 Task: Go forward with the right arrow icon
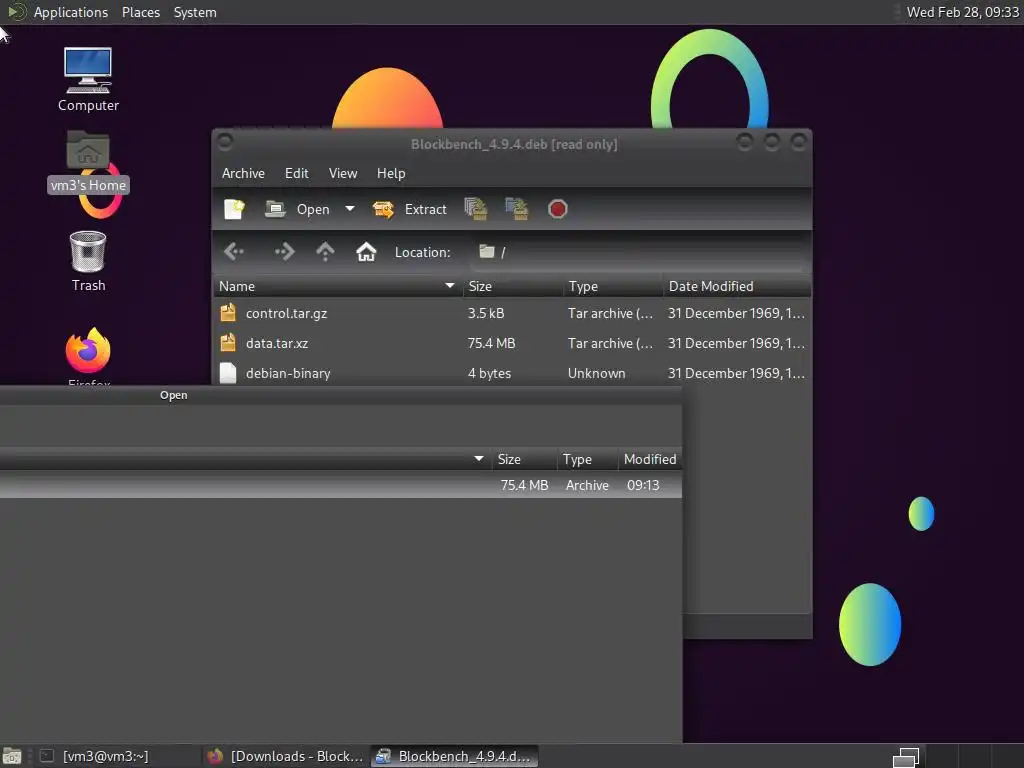coord(285,251)
